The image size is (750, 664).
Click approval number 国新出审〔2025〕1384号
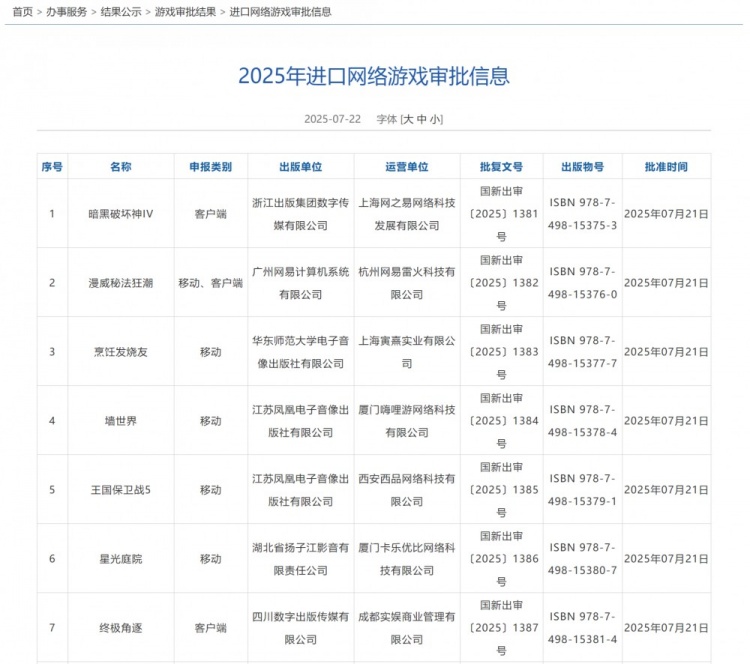click(502, 421)
